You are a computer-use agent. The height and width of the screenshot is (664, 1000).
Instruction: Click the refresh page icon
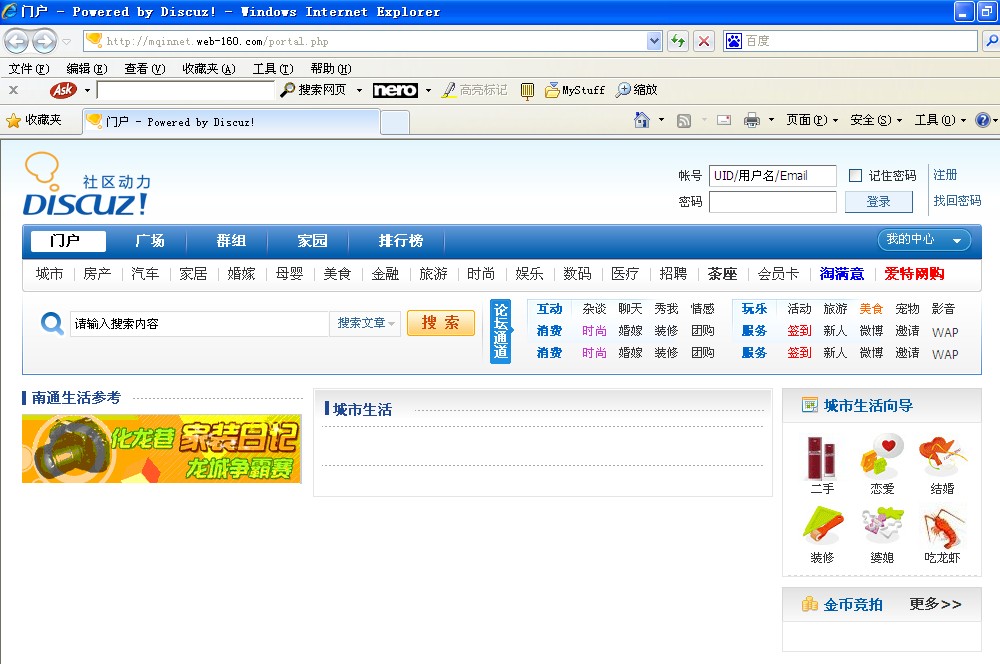click(x=678, y=41)
